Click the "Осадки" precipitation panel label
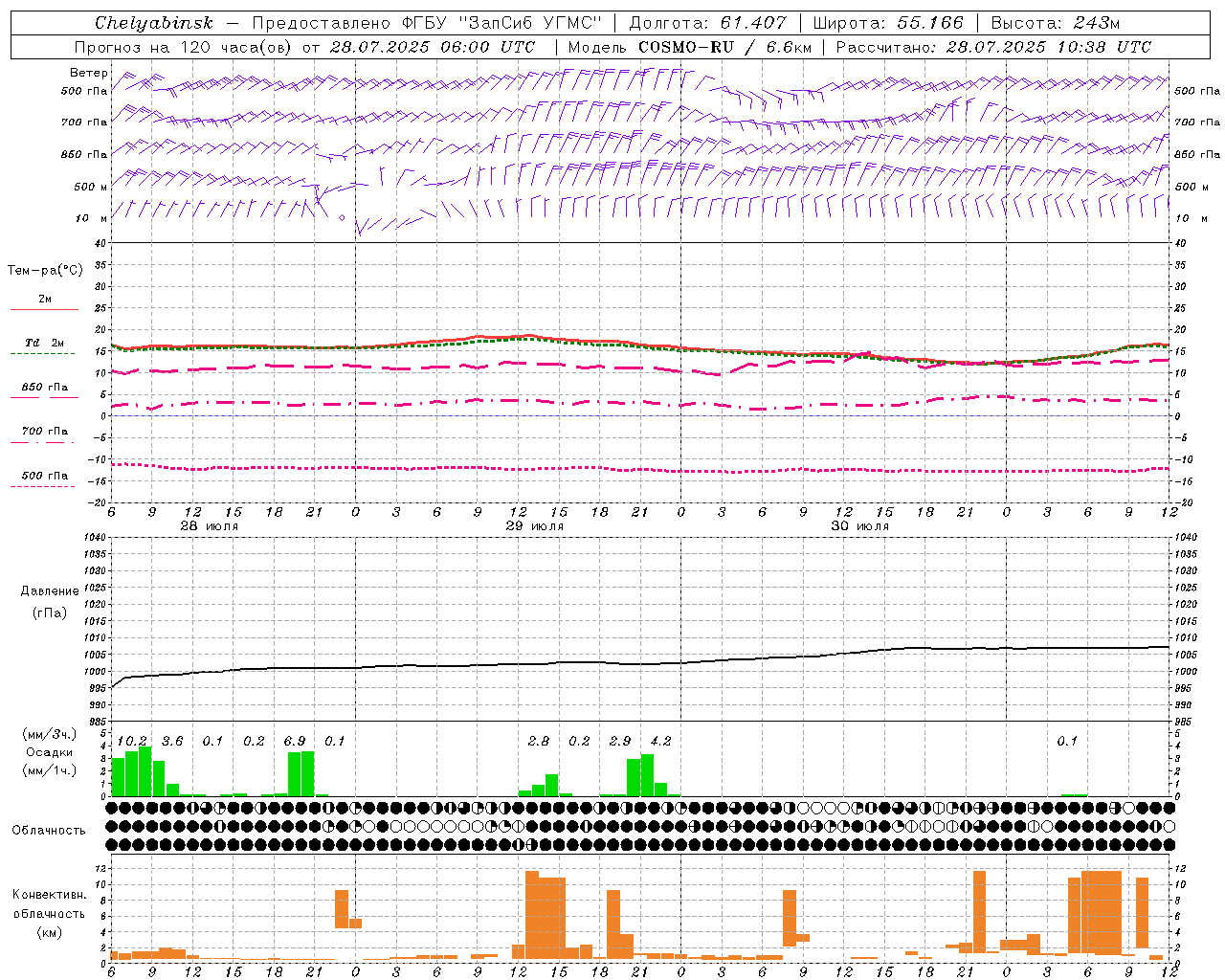1225x980 pixels. tap(50, 752)
